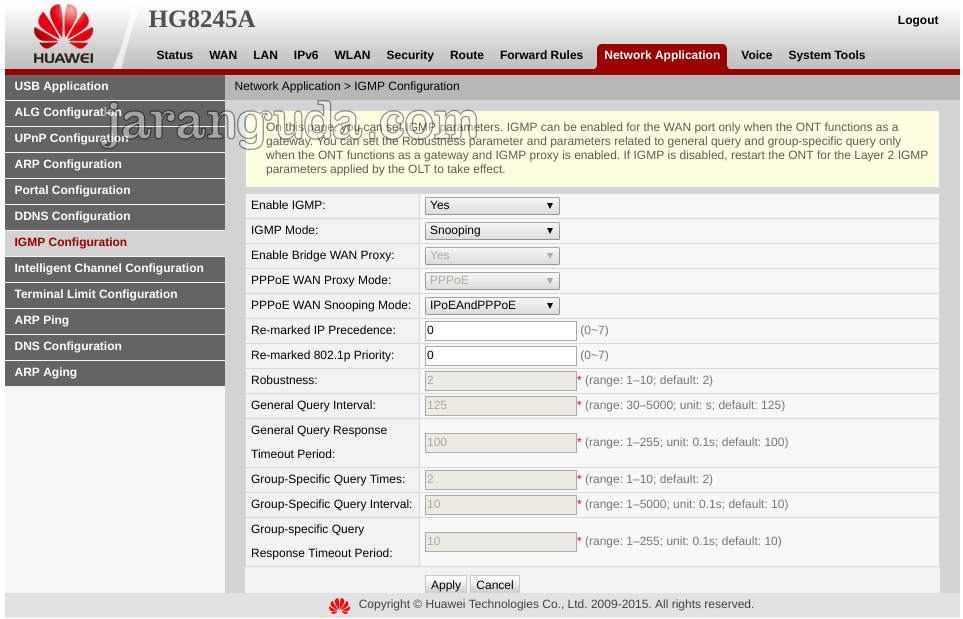Expand the Enable IGMP dropdown
Image resolution: width=963 pixels, height=619 pixels.
[x=492, y=206]
